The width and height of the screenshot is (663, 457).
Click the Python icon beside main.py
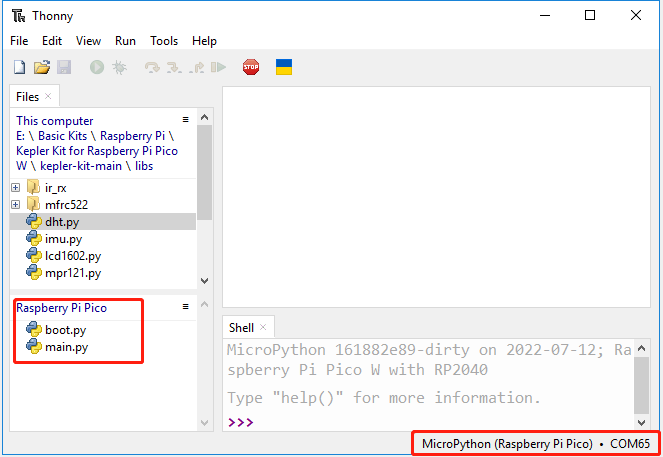click(x=34, y=346)
